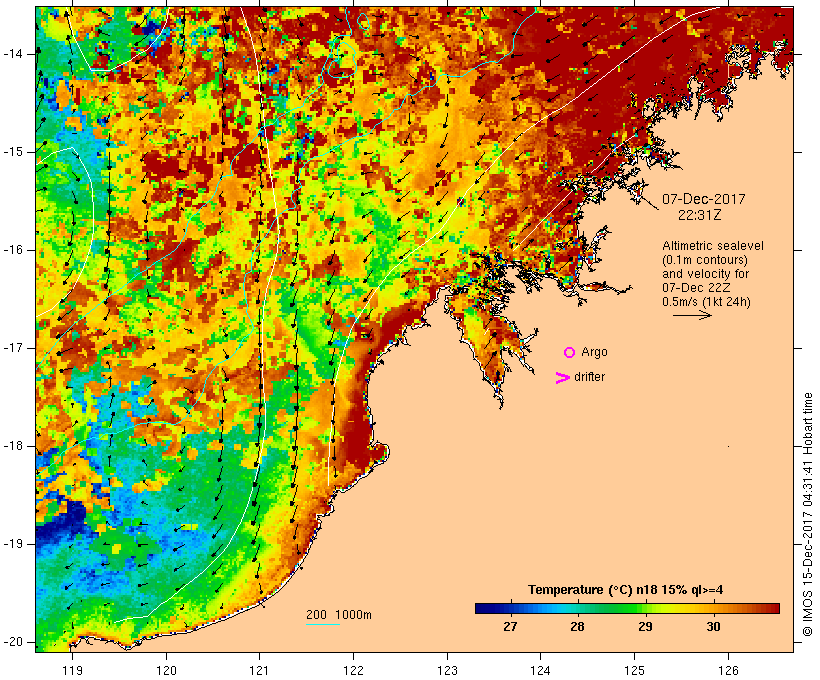
Task: Click the '-19' latitude axis label
Action: tap(14, 544)
